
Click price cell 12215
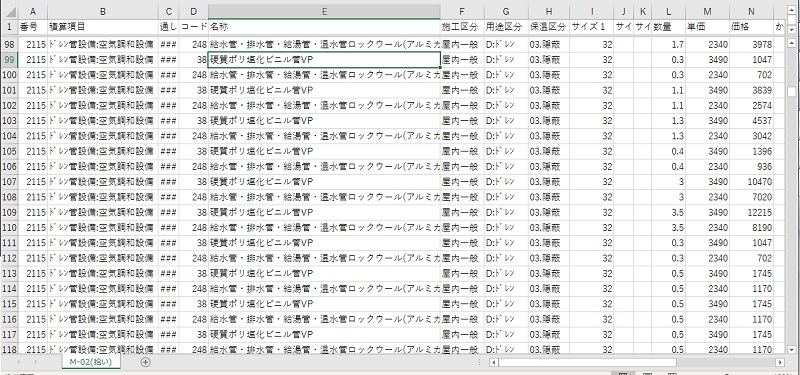pos(752,212)
